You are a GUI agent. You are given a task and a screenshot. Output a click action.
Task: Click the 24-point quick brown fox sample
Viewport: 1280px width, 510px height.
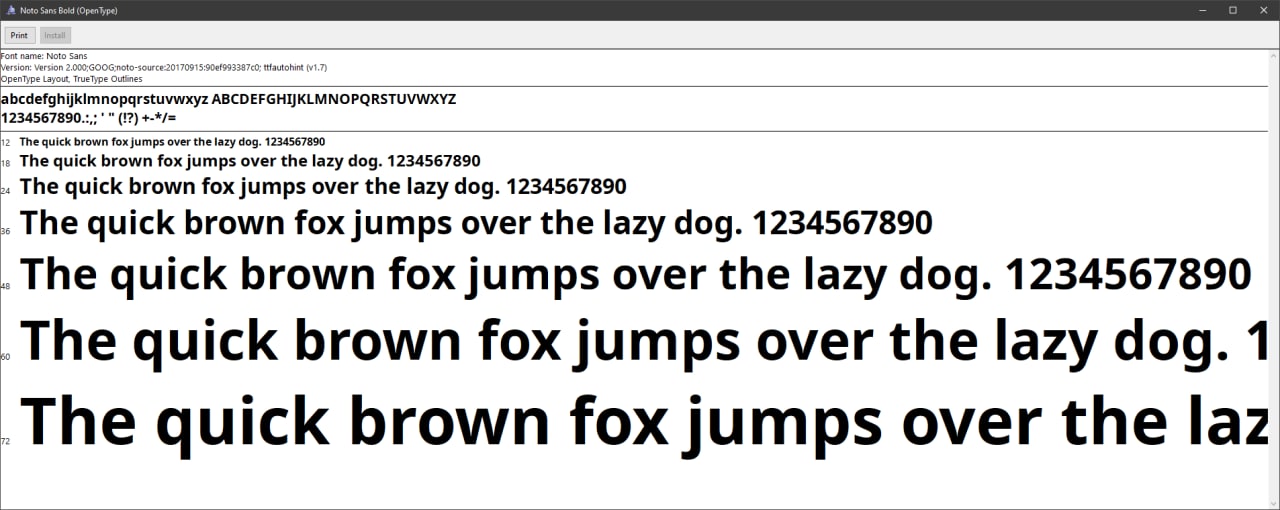coord(323,187)
